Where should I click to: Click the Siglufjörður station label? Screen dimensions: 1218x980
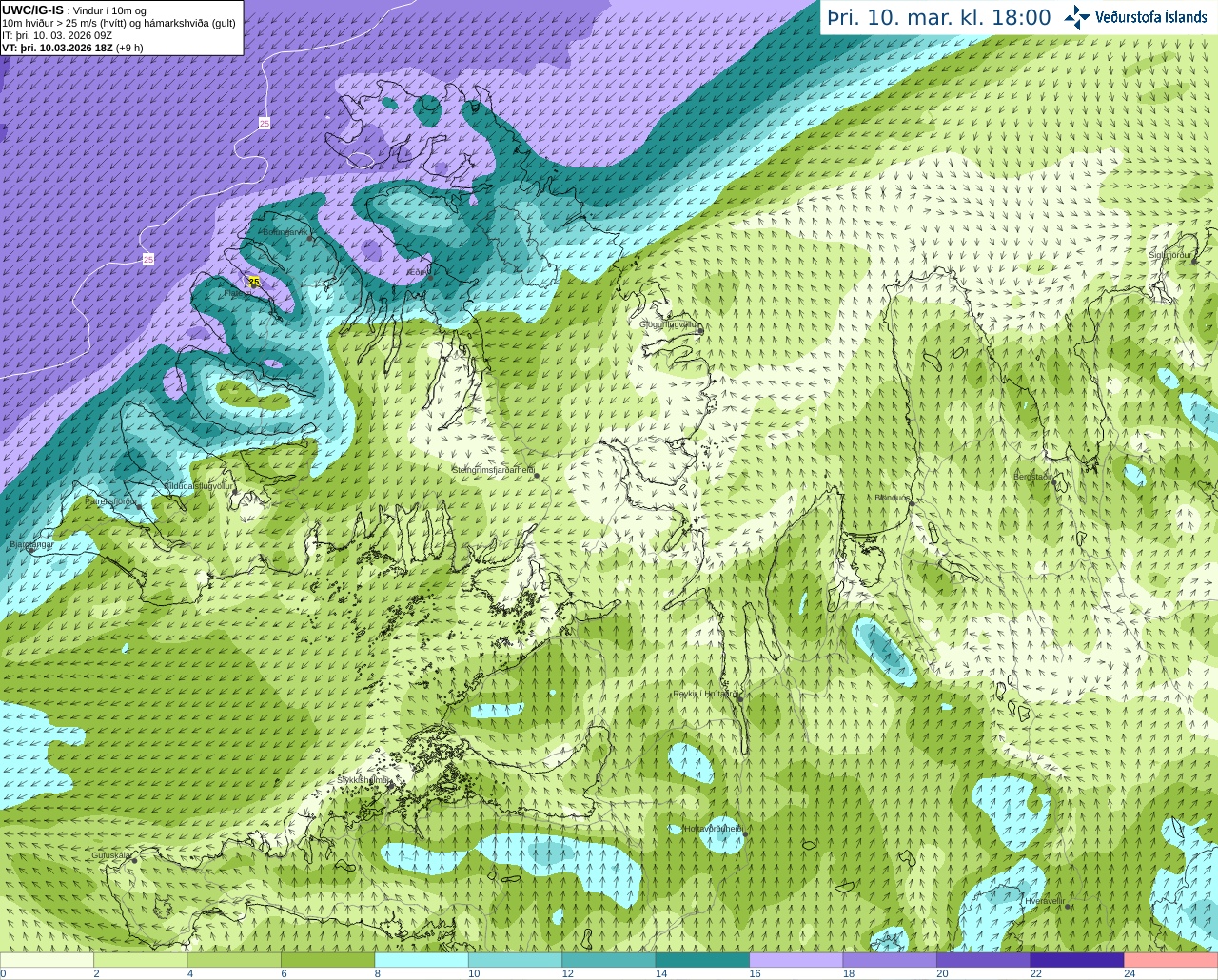tap(1171, 254)
